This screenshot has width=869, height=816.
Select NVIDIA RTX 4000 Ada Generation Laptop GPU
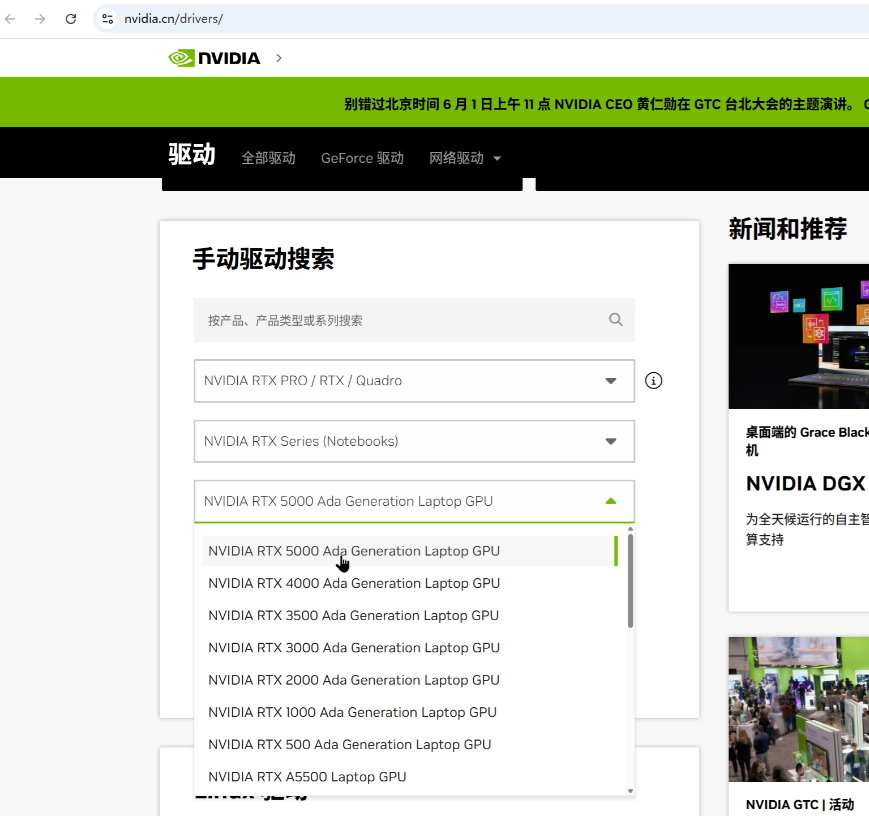tap(410, 583)
